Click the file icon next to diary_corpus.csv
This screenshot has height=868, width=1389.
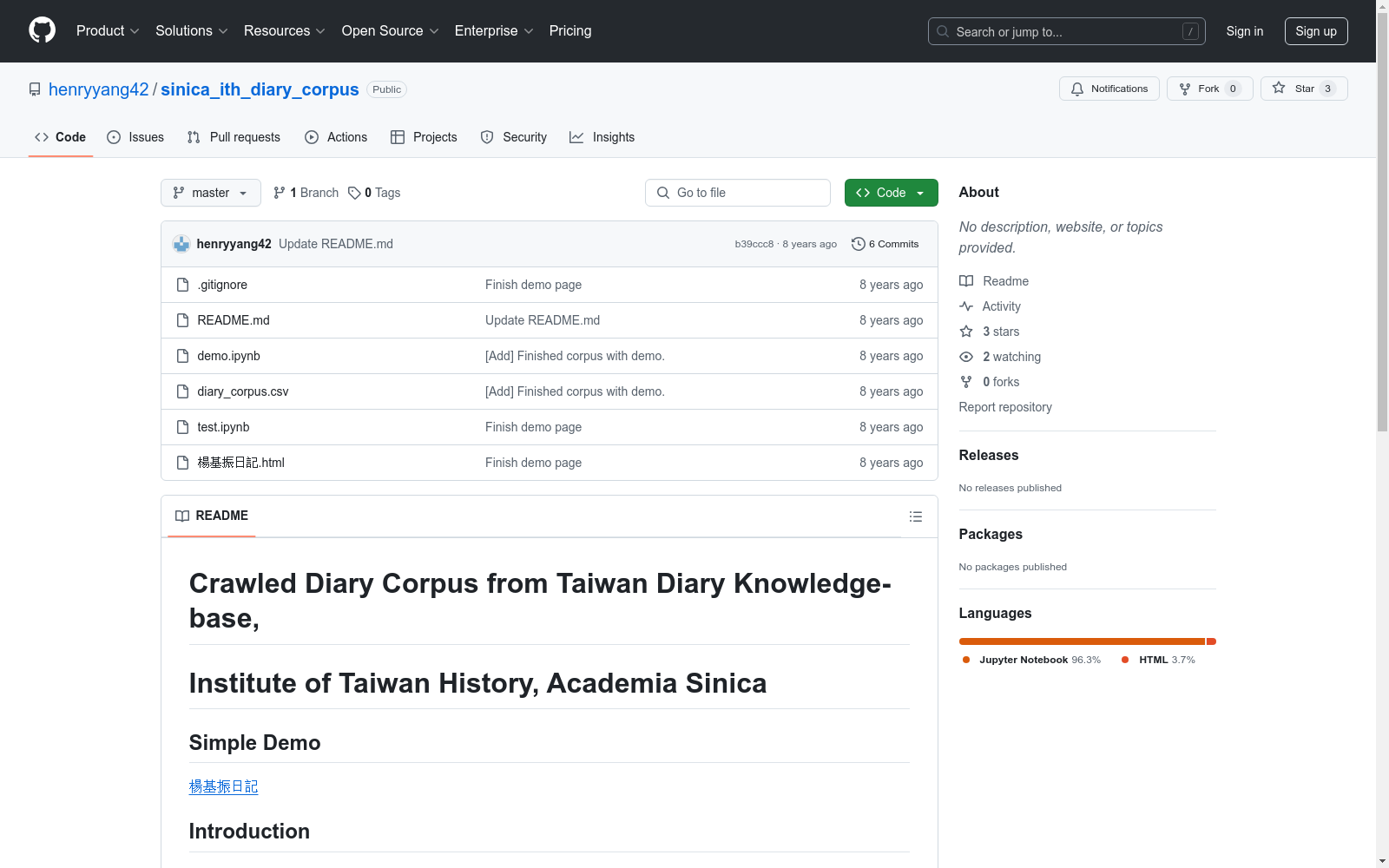tap(182, 391)
